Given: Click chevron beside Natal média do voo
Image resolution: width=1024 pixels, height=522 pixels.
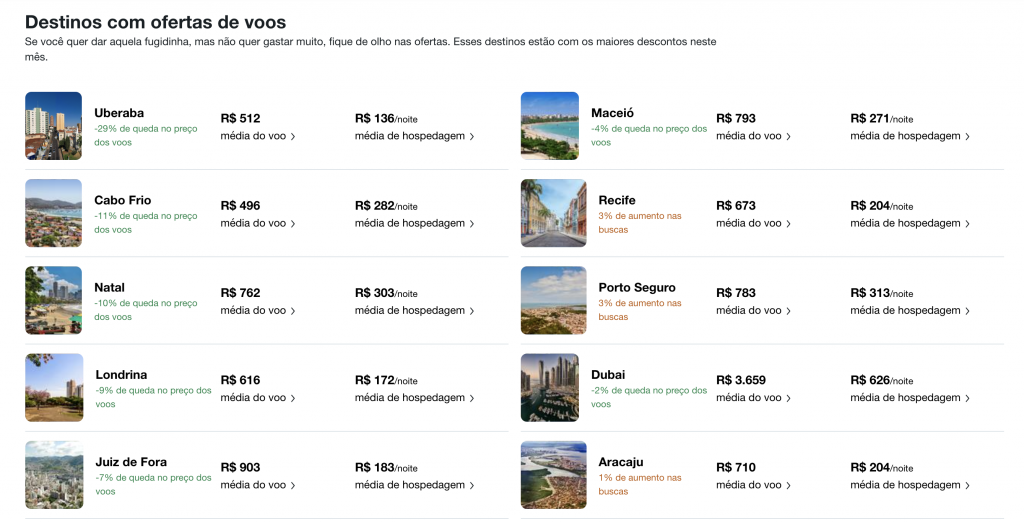Looking at the screenshot, I should click(x=293, y=311).
